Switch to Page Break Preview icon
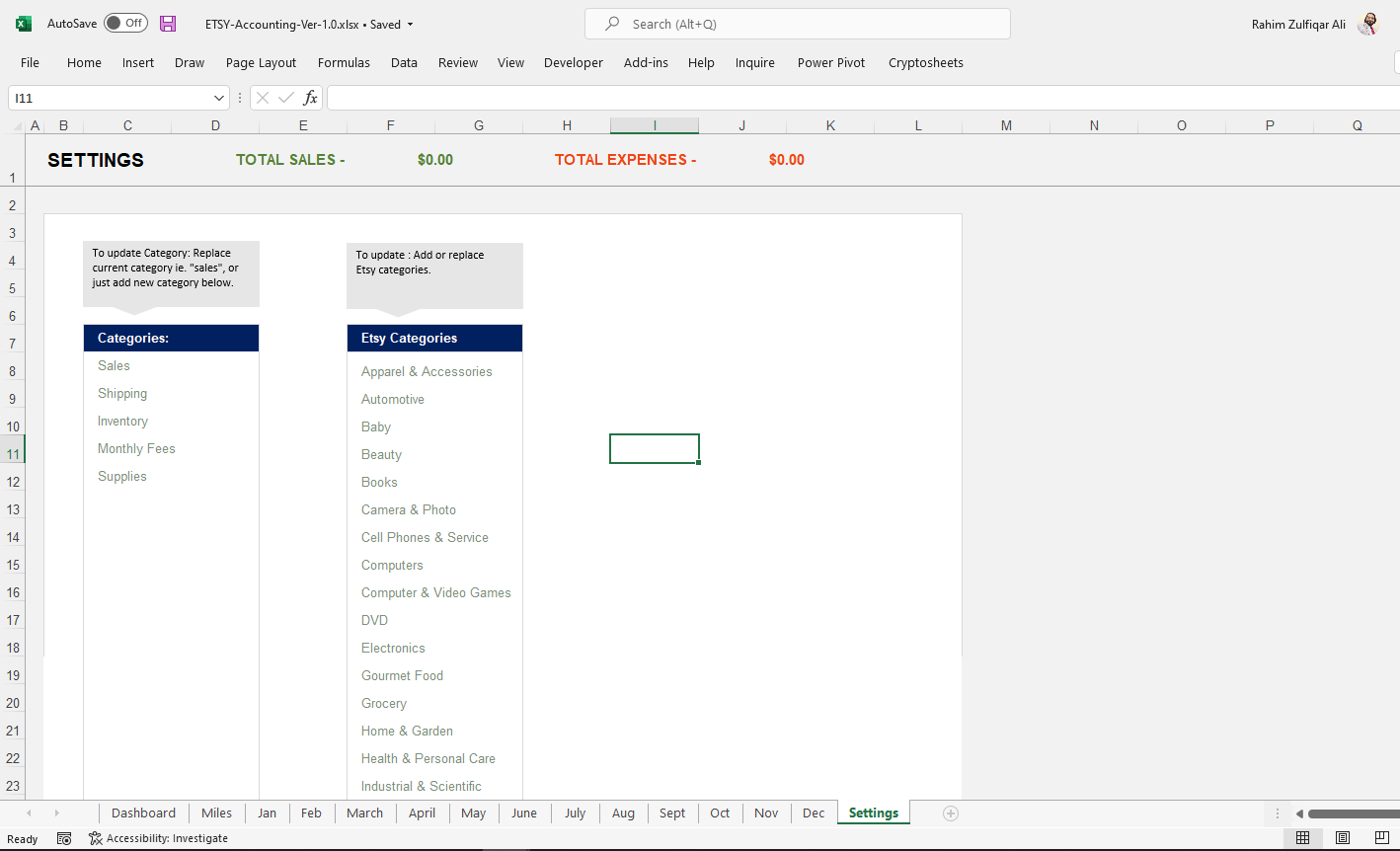The height and width of the screenshot is (851, 1400). pos(1382,837)
